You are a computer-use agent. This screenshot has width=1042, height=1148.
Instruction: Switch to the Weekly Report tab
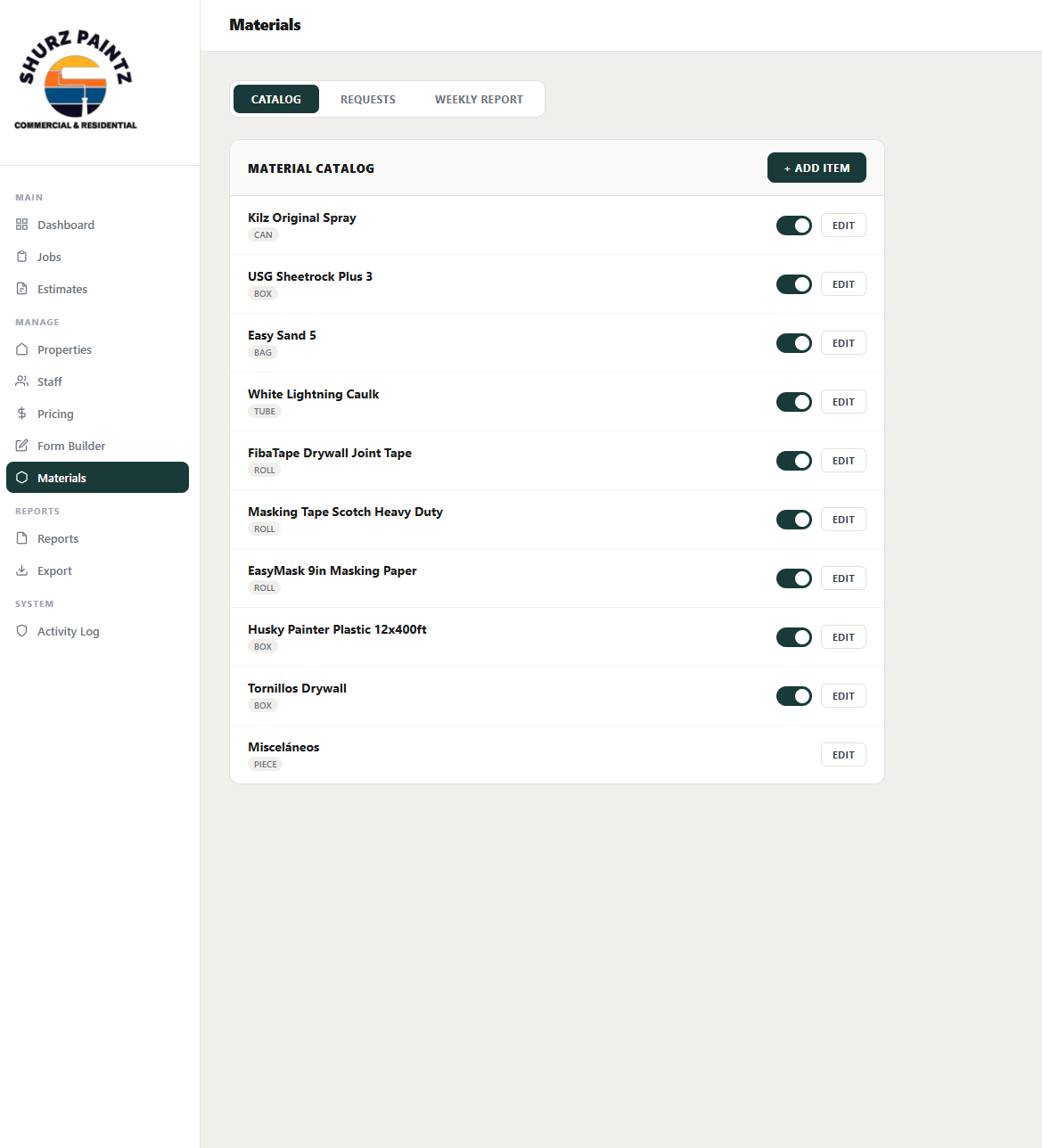[479, 99]
